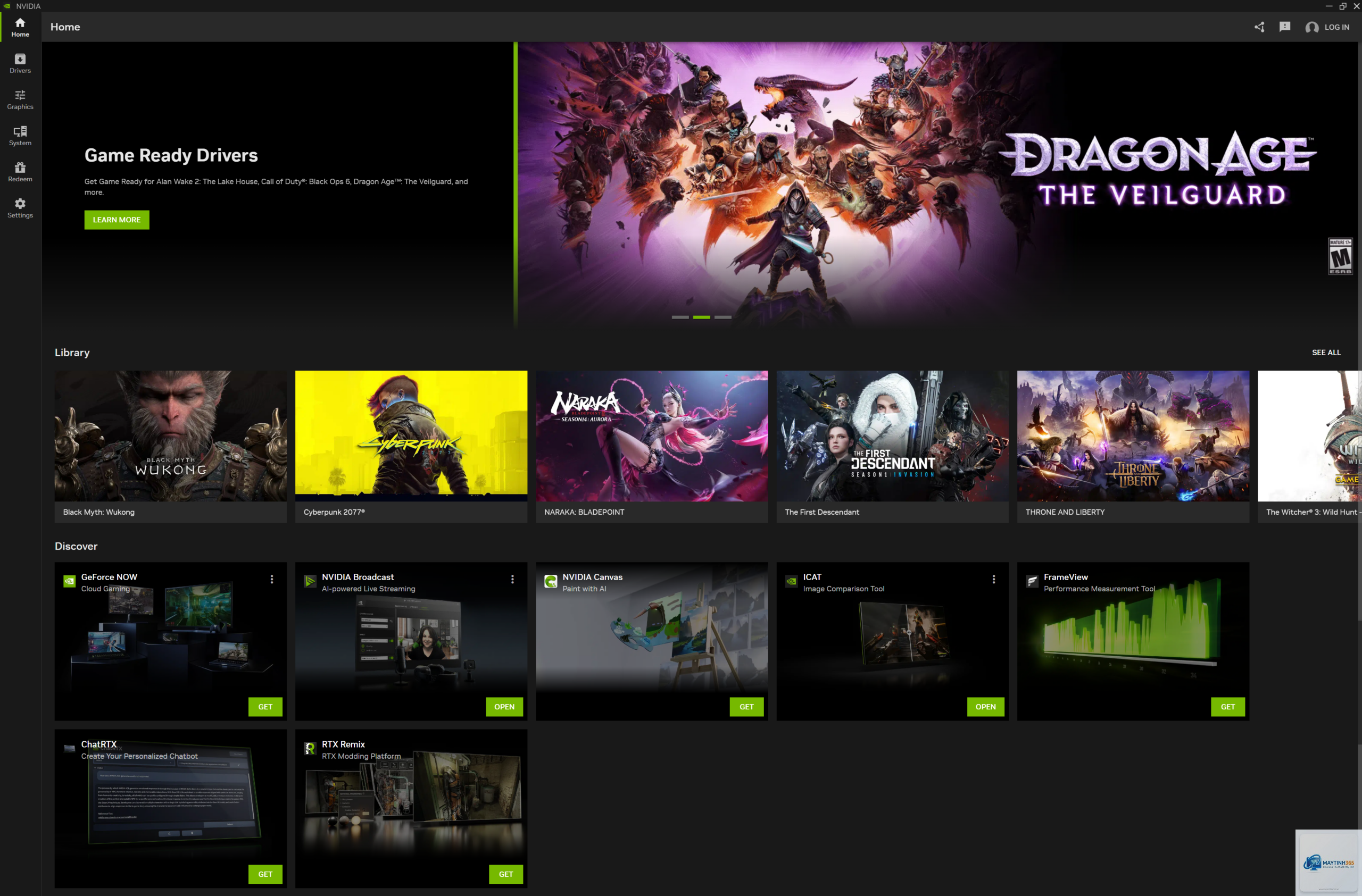
Task: Select the active middle carousel indicator
Action: point(702,317)
